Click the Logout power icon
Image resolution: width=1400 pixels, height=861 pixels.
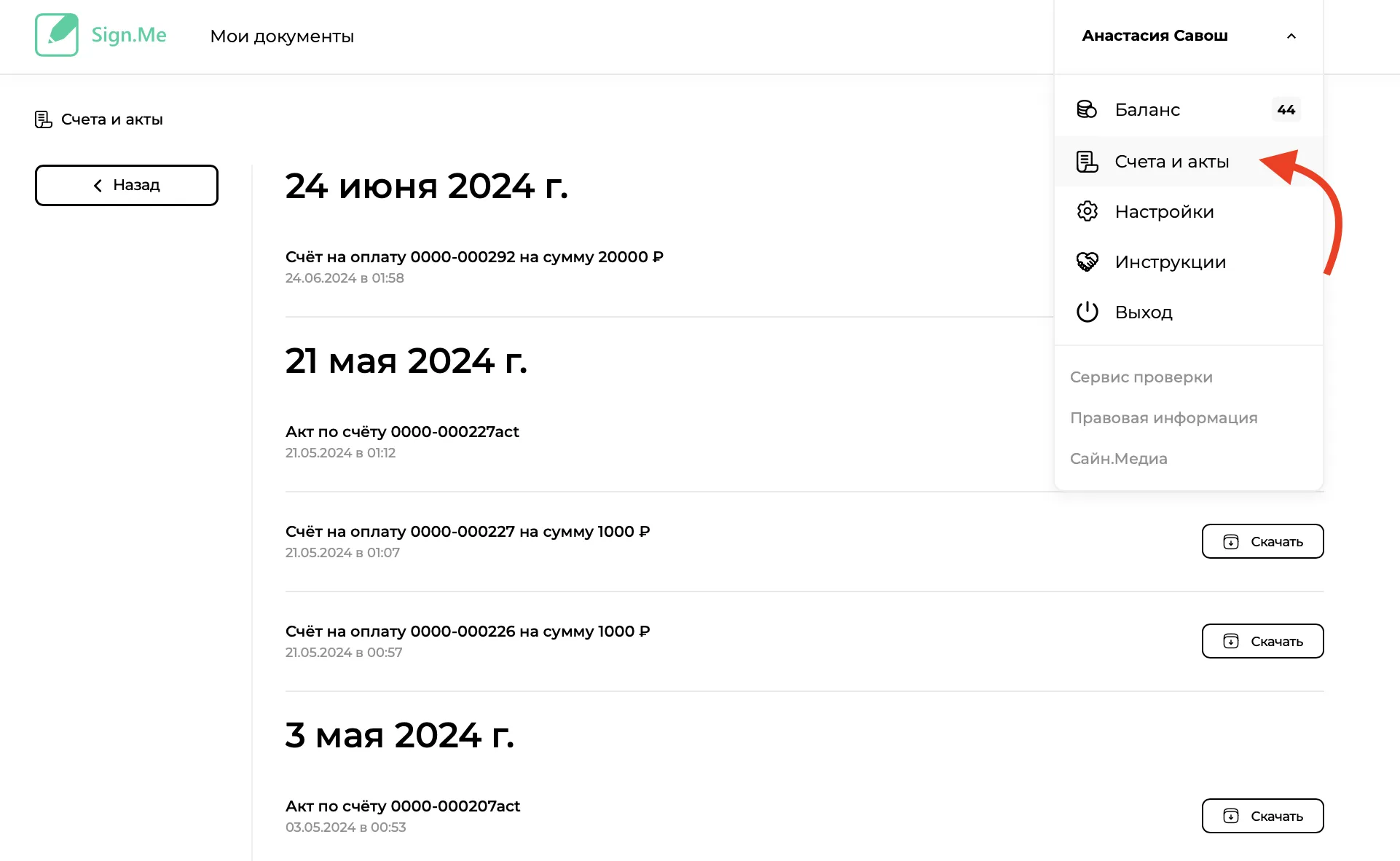[x=1087, y=312]
